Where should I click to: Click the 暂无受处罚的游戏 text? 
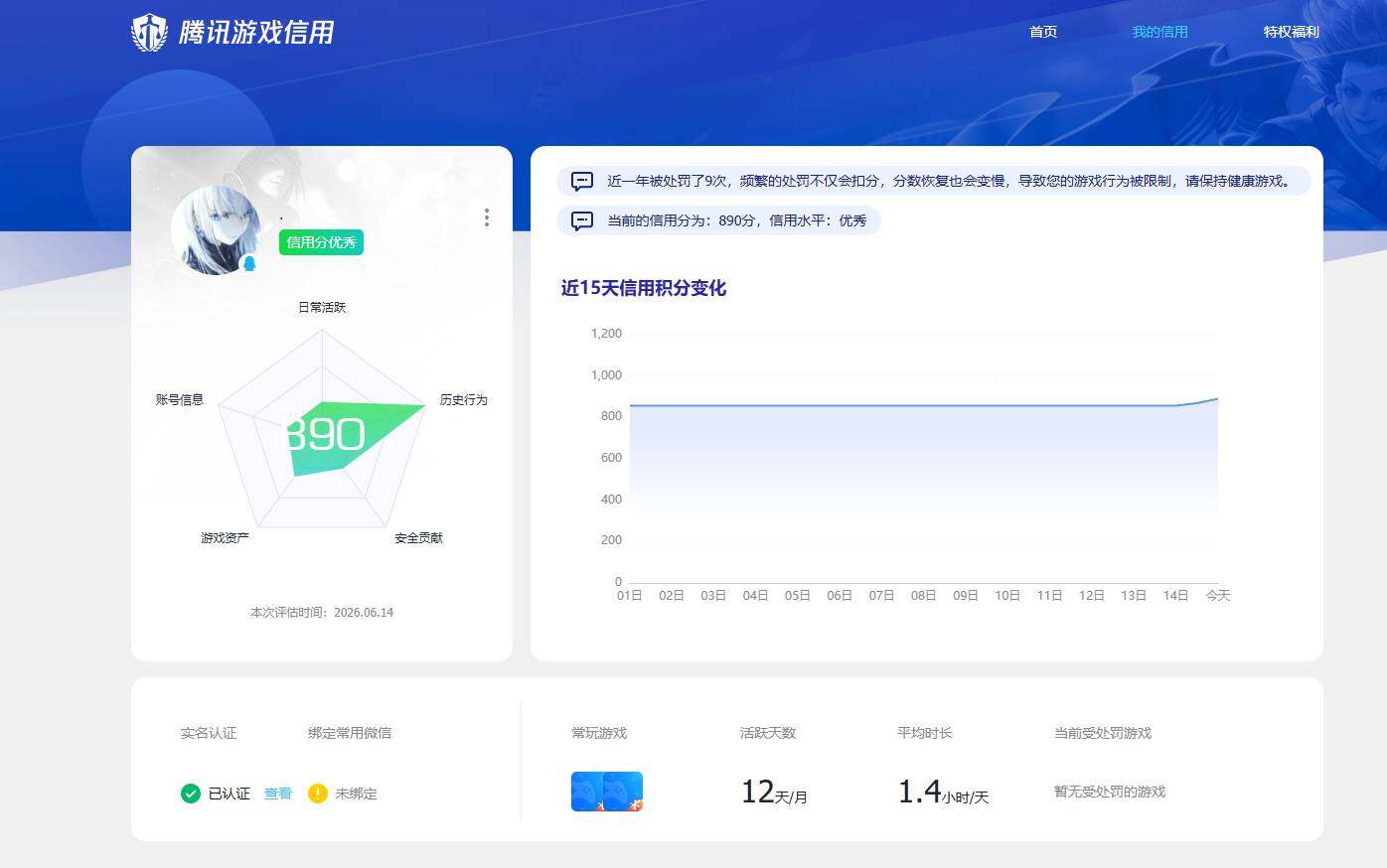click(x=1110, y=792)
